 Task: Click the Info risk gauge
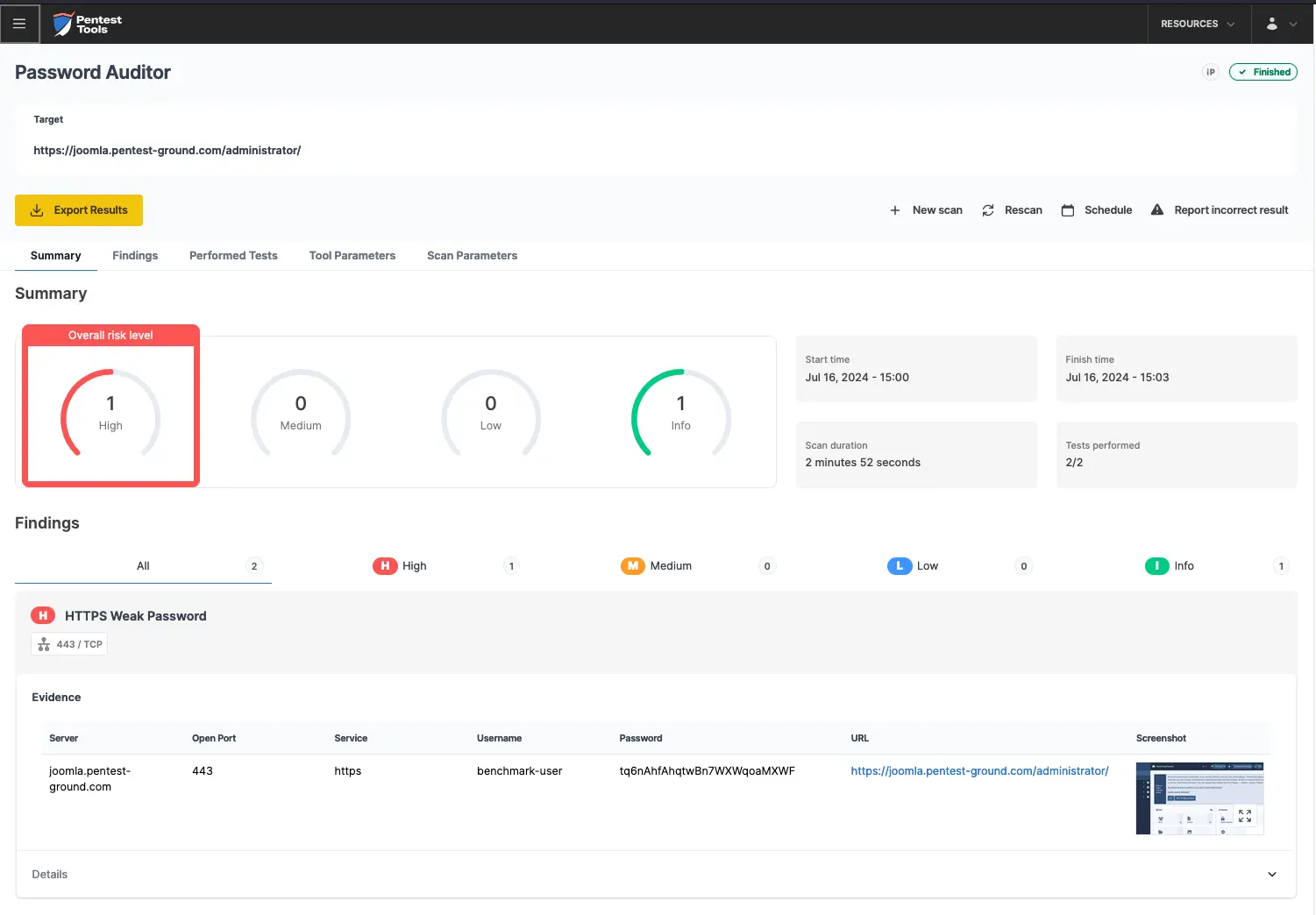(681, 414)
